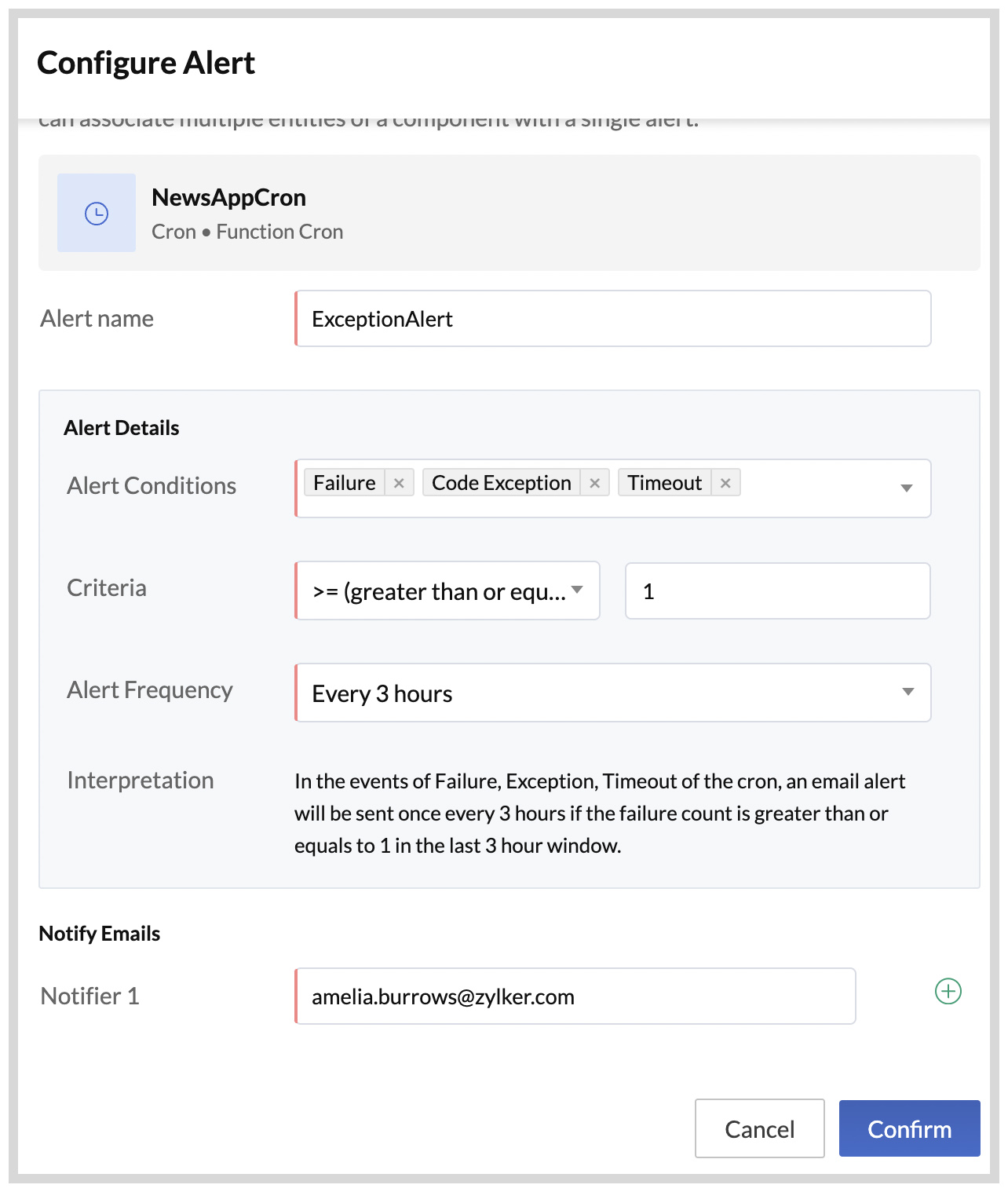This screenshot has width=1008, height=1192.
Task: Add another notifier with the plus icon
Action: coord(948,992)
